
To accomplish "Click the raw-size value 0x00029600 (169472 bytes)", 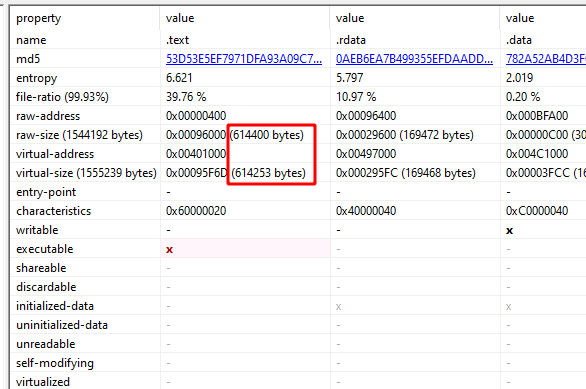I will tap(405, 135).
